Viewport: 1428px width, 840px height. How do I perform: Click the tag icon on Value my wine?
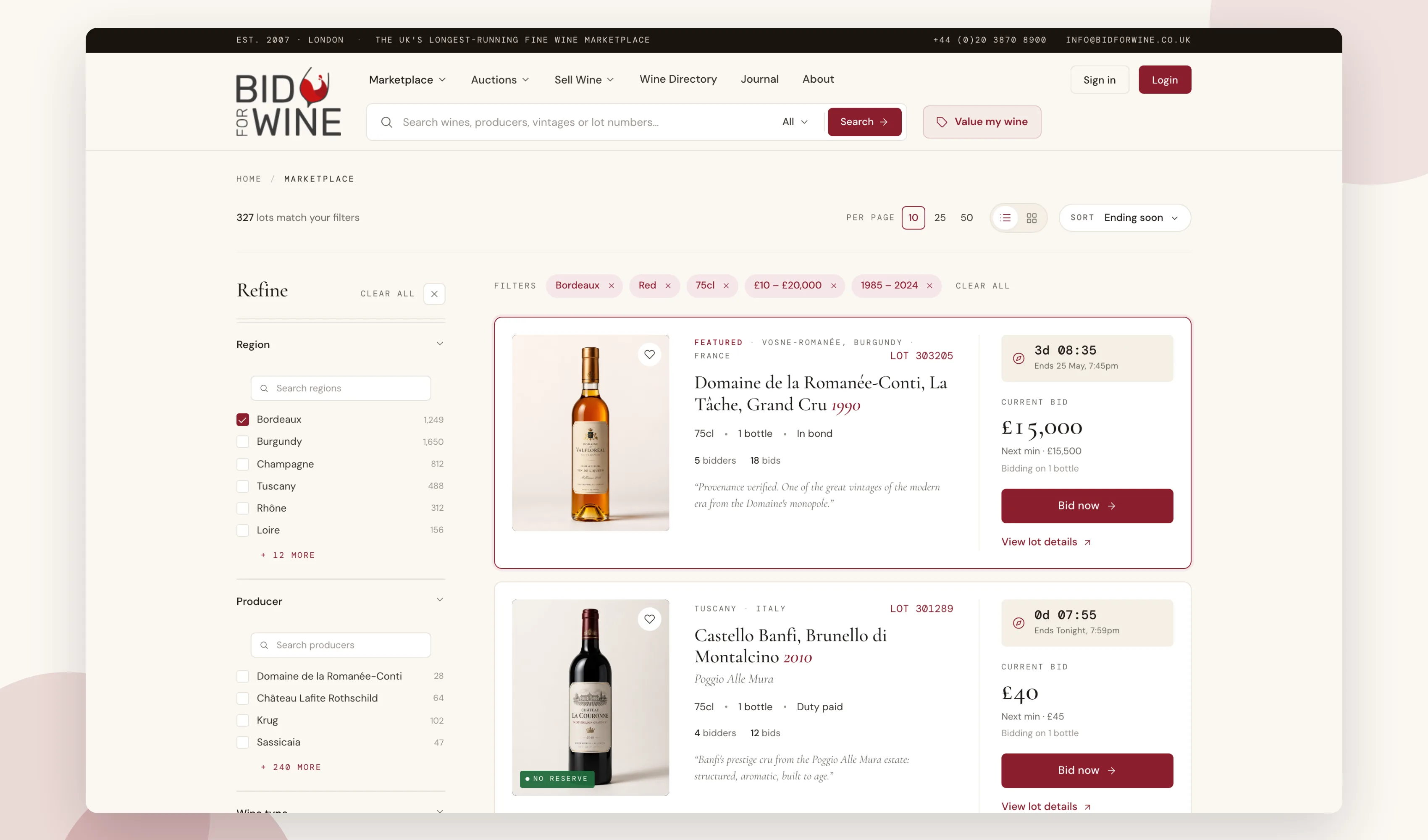[941, 122]
